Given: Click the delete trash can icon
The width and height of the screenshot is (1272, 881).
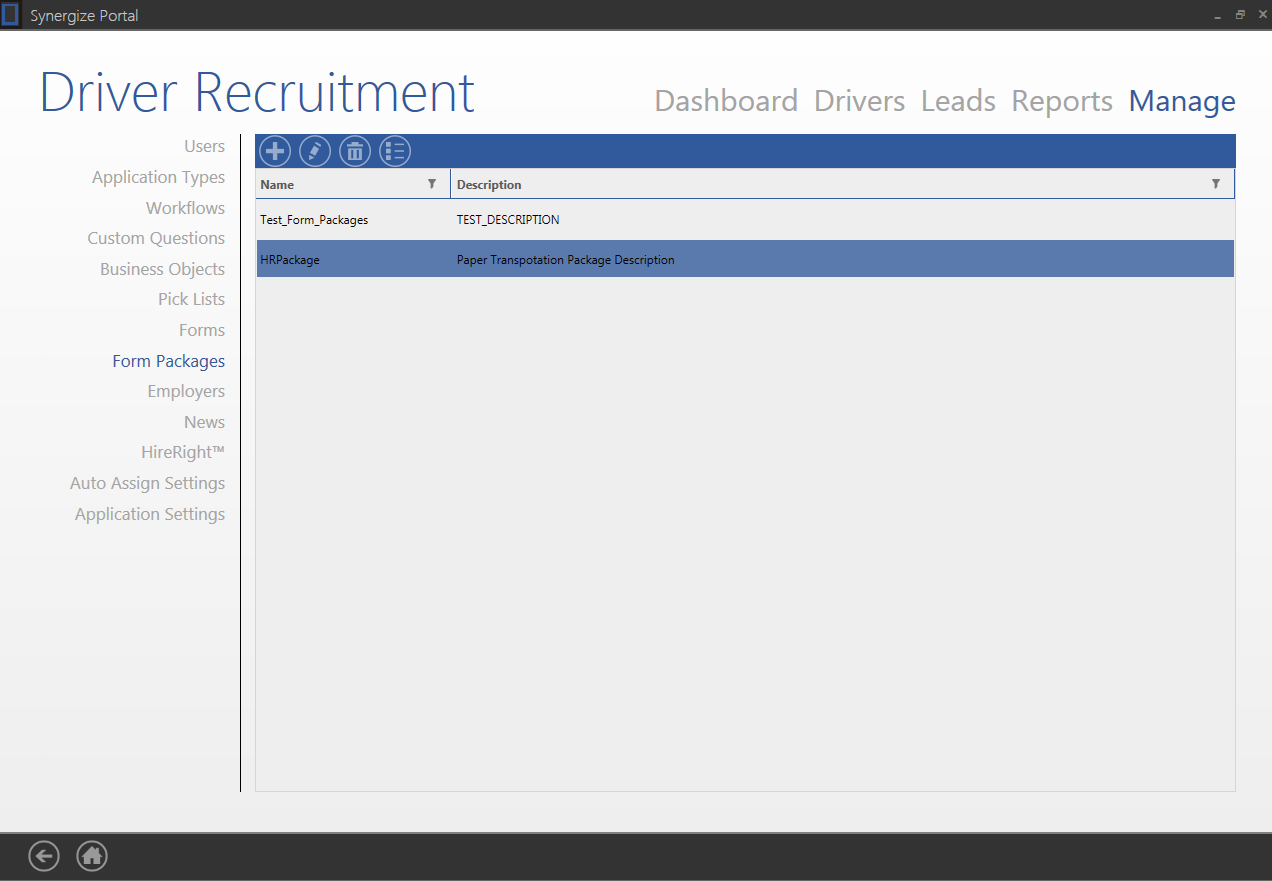Looking at the screenshot, I should pos(355,151).
